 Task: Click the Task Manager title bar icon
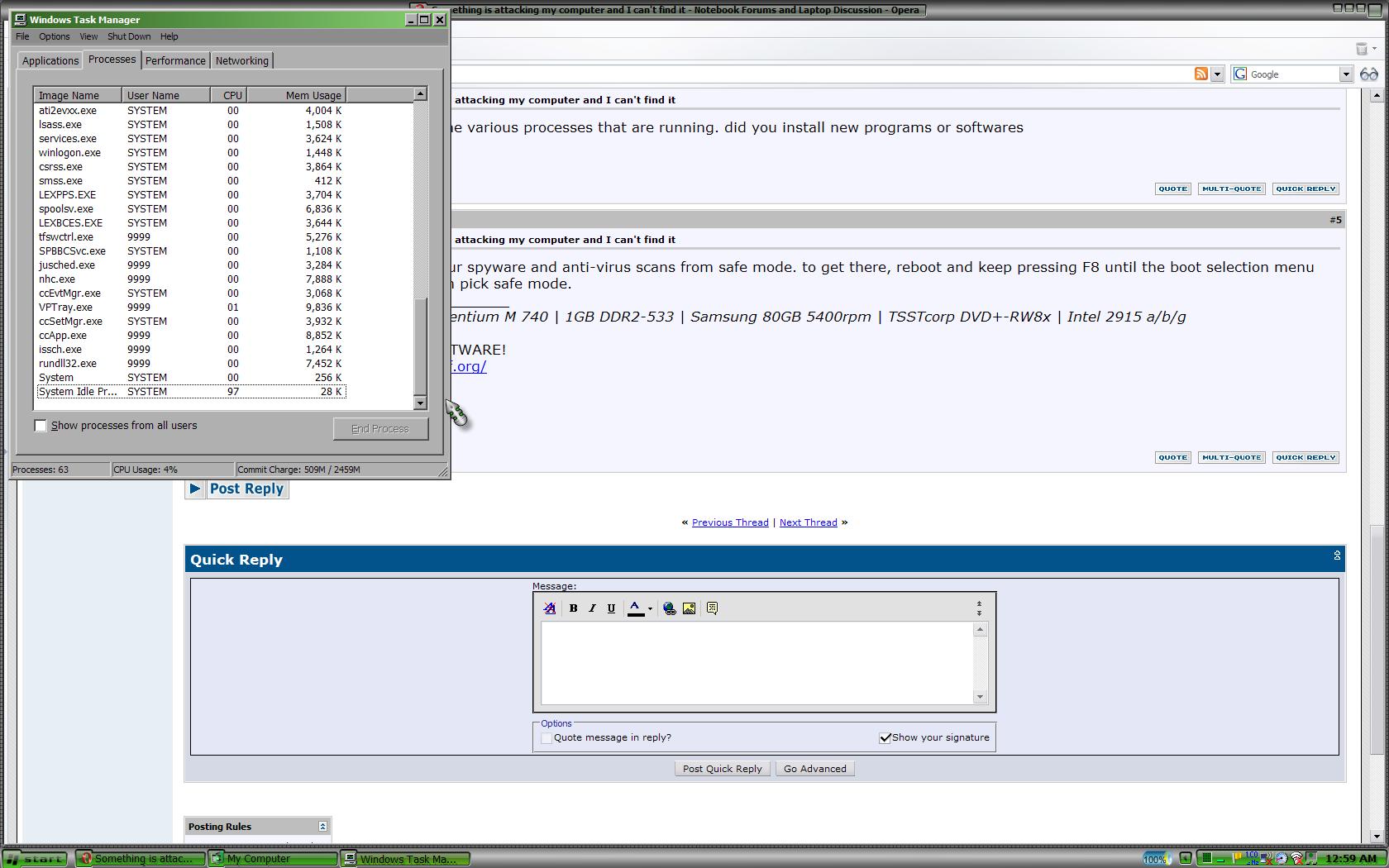click(20, 19)
